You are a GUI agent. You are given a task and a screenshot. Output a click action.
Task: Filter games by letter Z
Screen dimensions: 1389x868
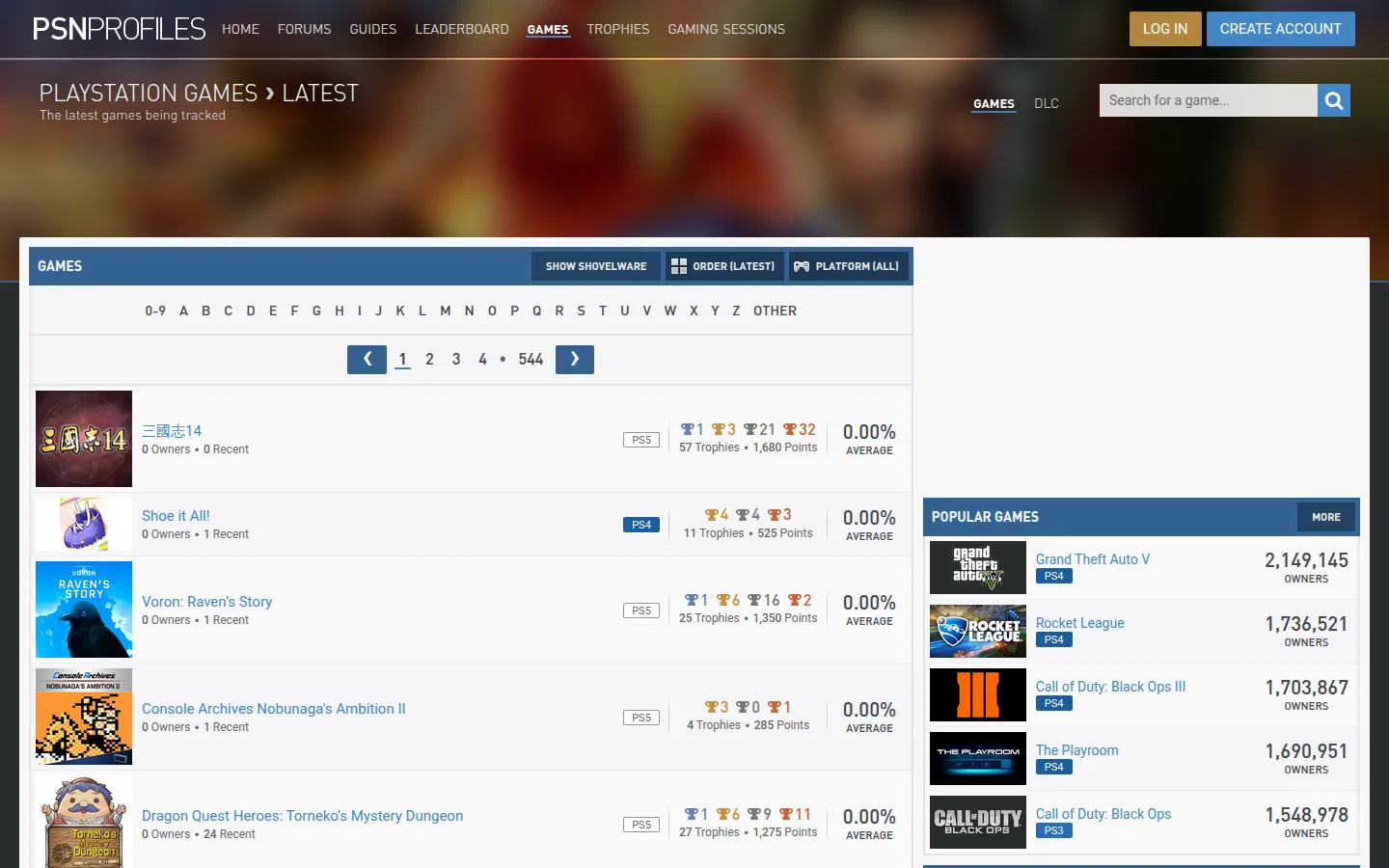point(736,311)
